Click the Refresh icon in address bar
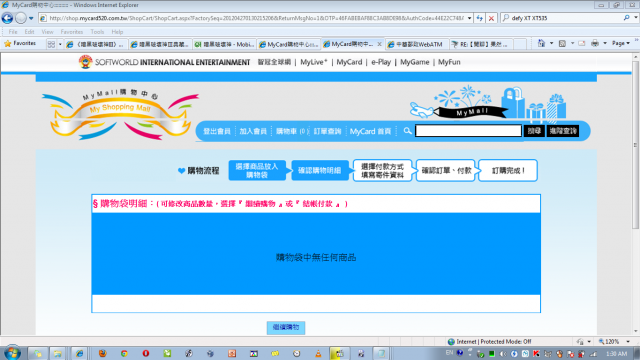Image resolution: width=640 pixels, height=360 pixels. pyautogui.click(x=480, y=18)
